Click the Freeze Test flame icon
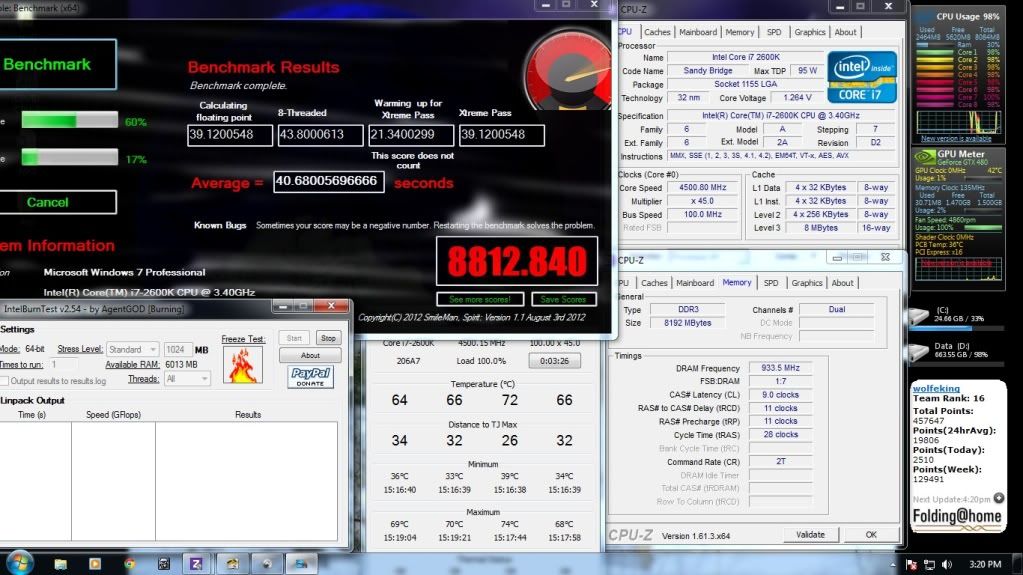1023x575 pixels. (243, 365)
